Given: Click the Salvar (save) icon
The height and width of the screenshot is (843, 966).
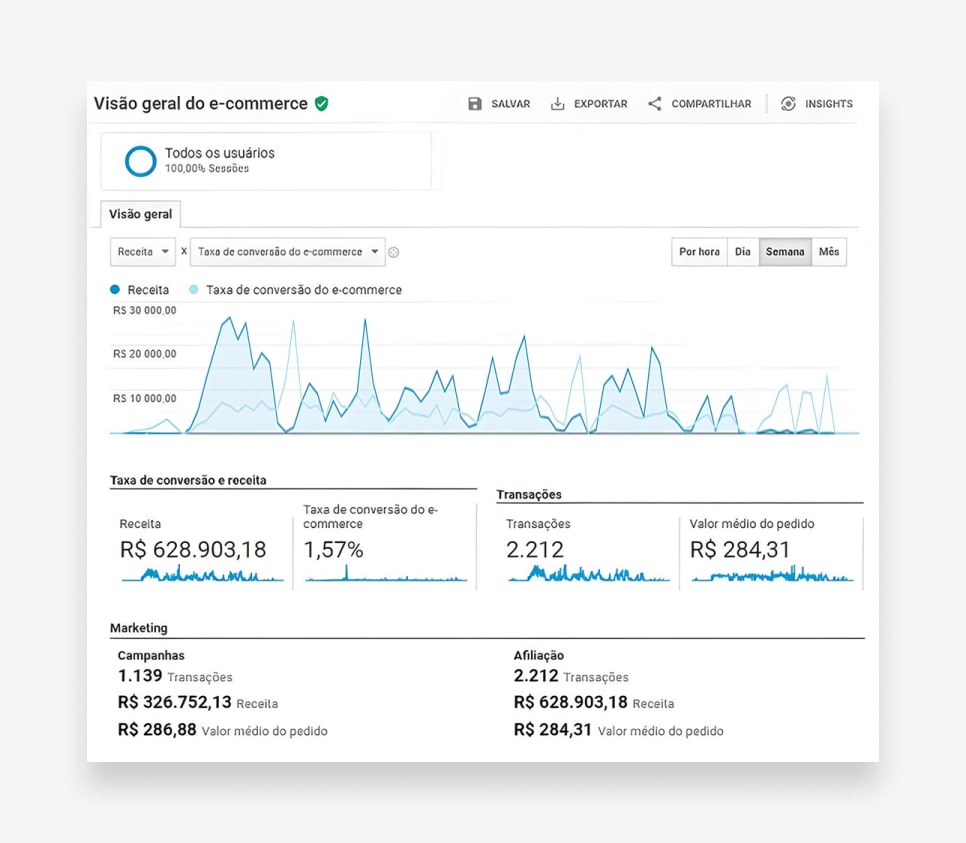Looking at the screenshot, I should coord(475,103).
